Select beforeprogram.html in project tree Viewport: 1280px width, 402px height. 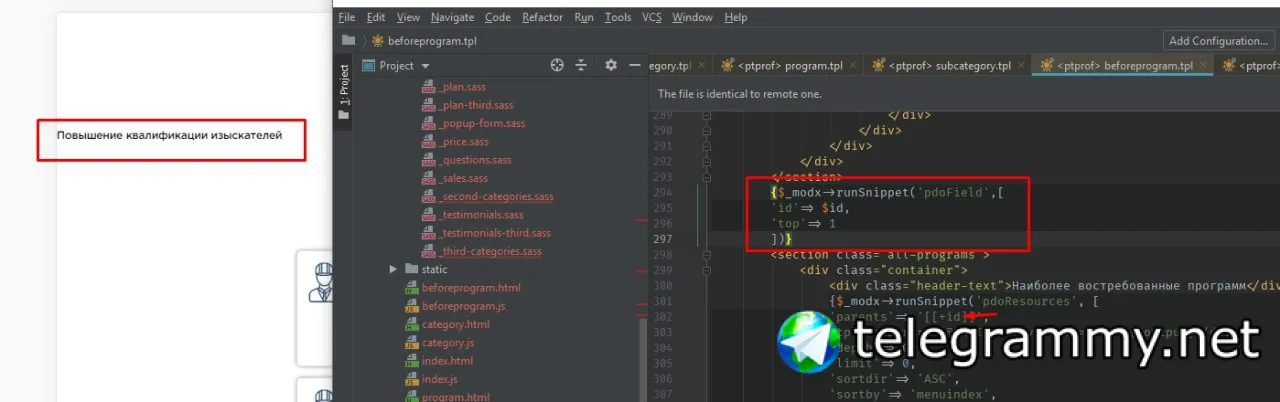(471, 288)
